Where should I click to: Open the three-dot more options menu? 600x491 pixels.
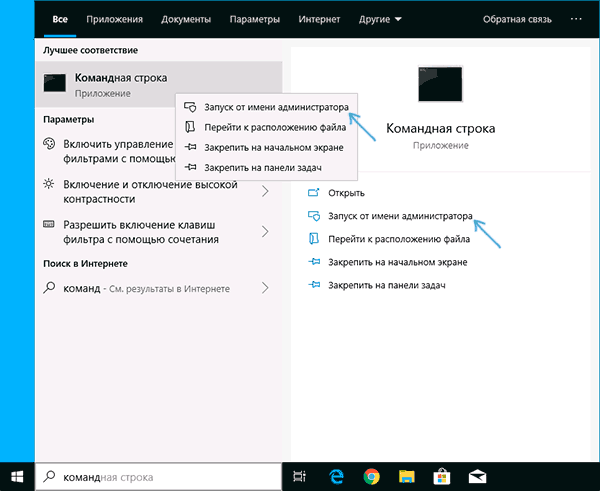point(576,19)
